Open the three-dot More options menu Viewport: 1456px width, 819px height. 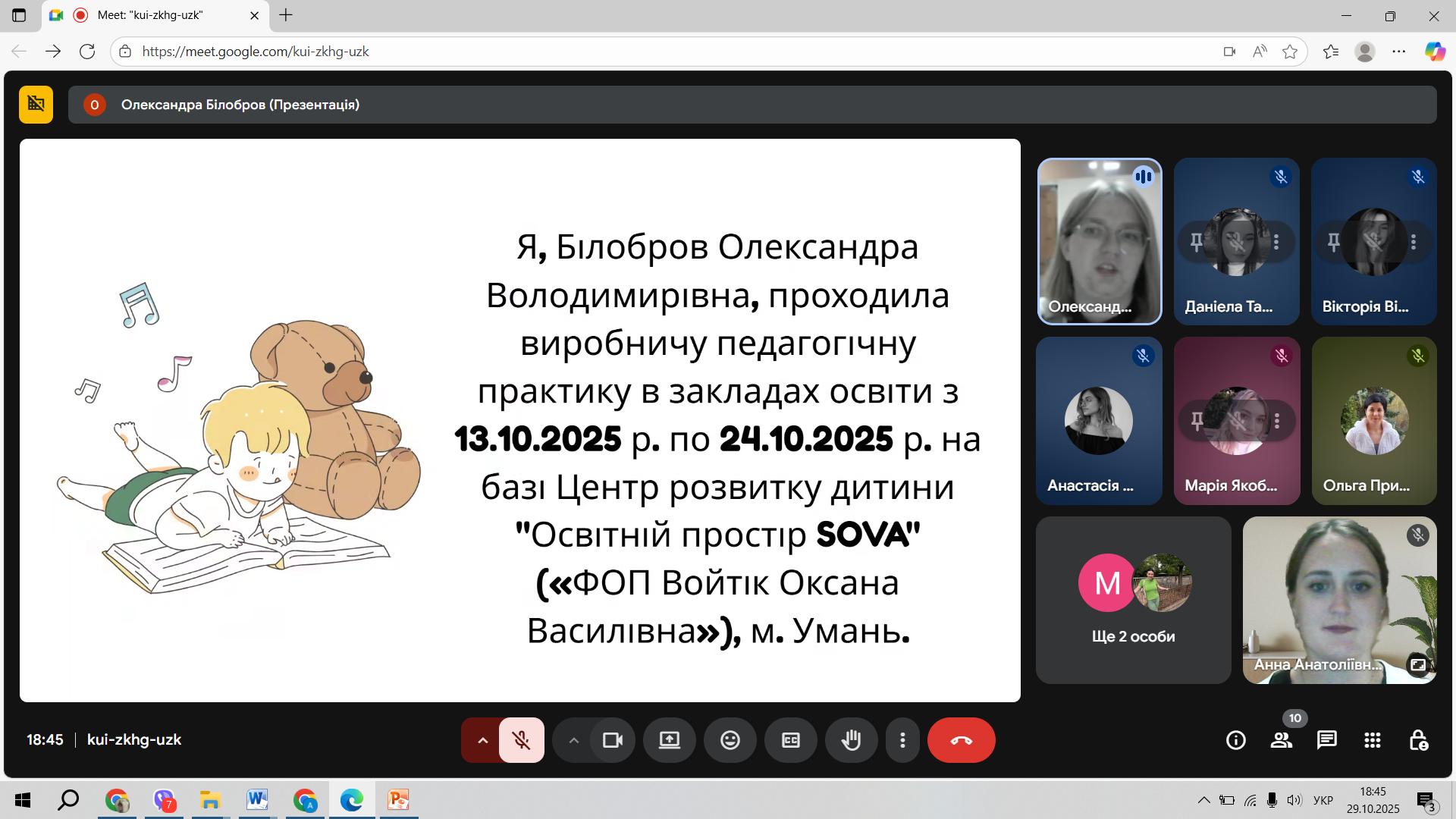[902, 740]
